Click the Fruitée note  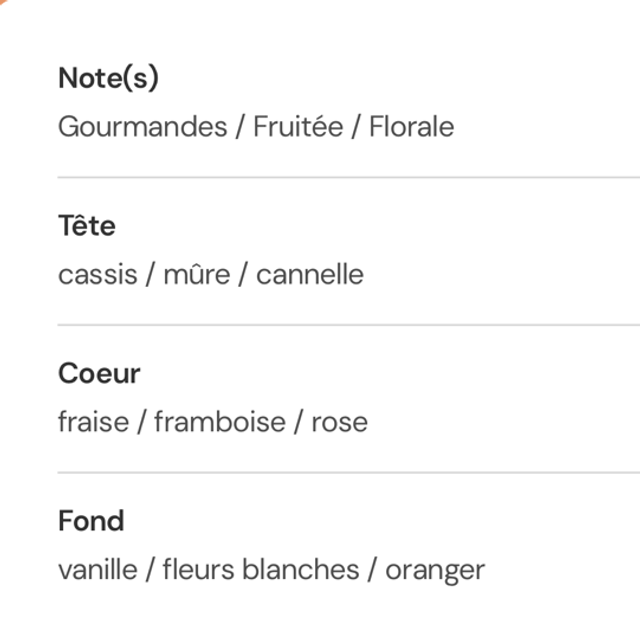(297, 127)
